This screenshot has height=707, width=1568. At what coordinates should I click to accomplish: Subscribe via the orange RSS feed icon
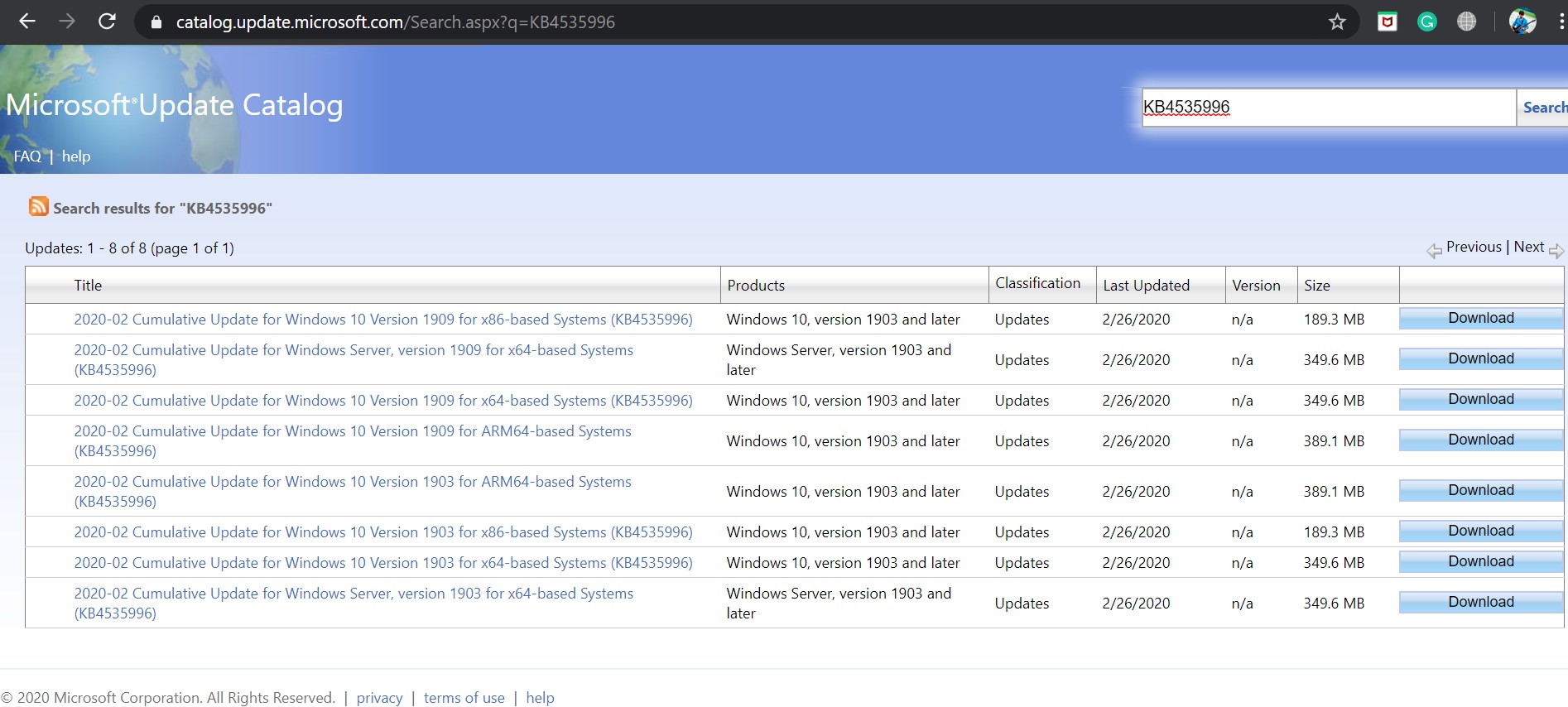click(x=38, y=206)
